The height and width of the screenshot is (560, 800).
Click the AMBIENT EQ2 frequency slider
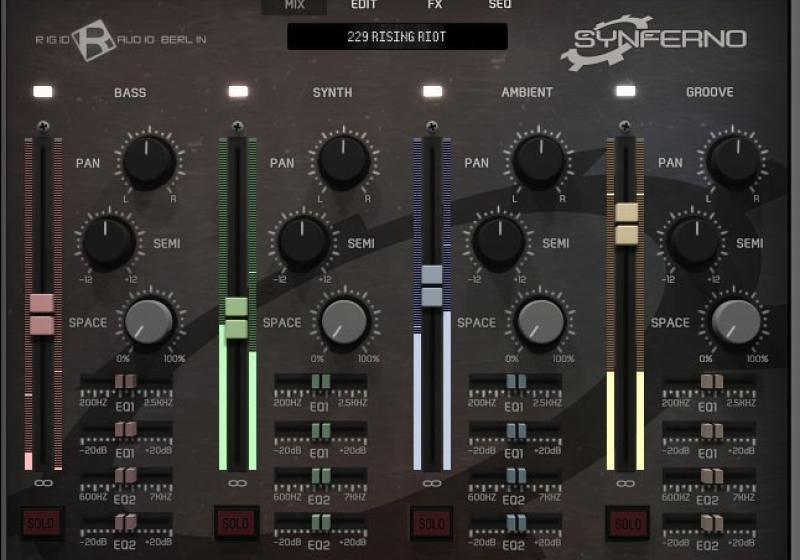tap(516, 476)
